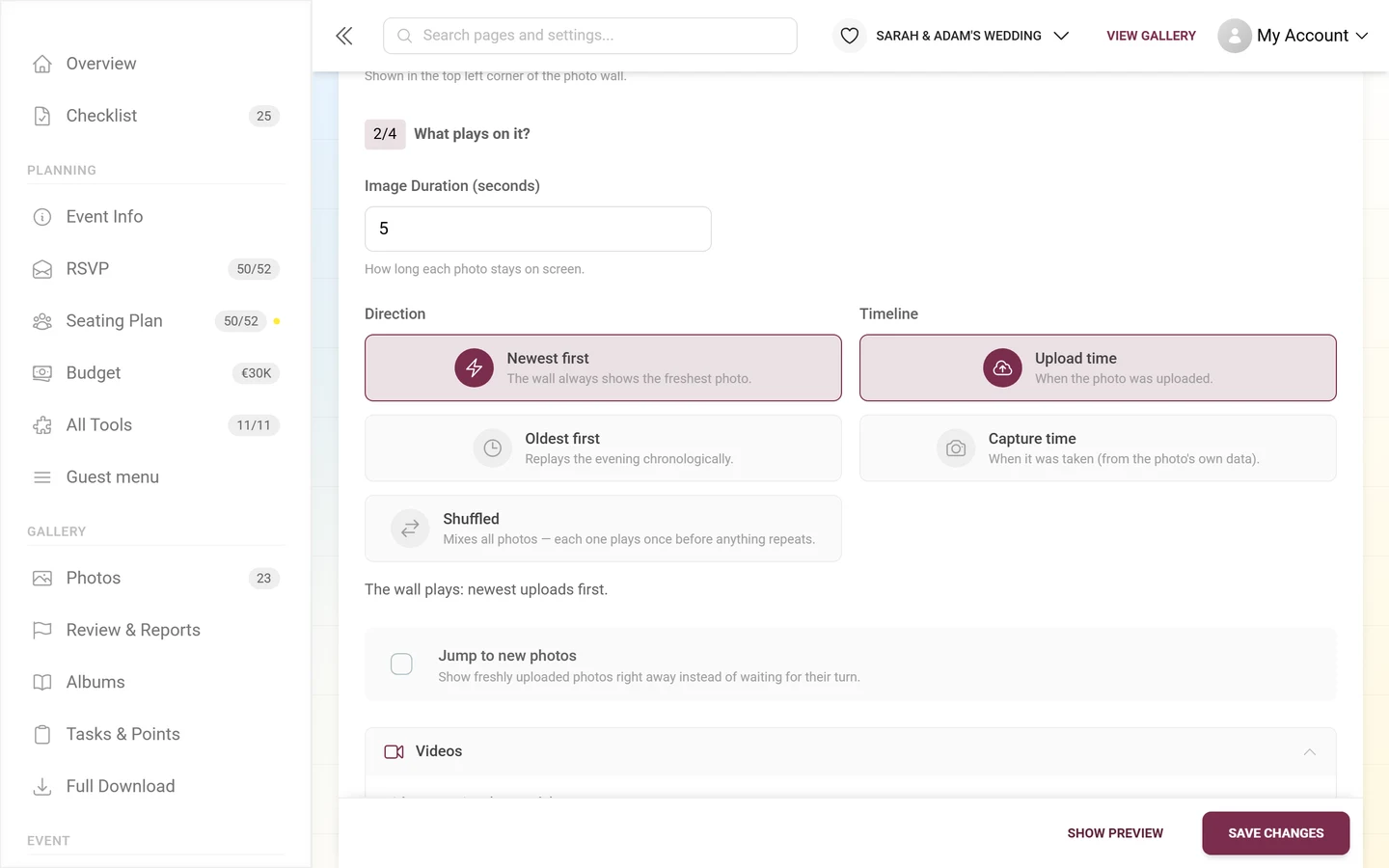
Task: Click the heart icon beside wedding name
Action: click(850, 36)
